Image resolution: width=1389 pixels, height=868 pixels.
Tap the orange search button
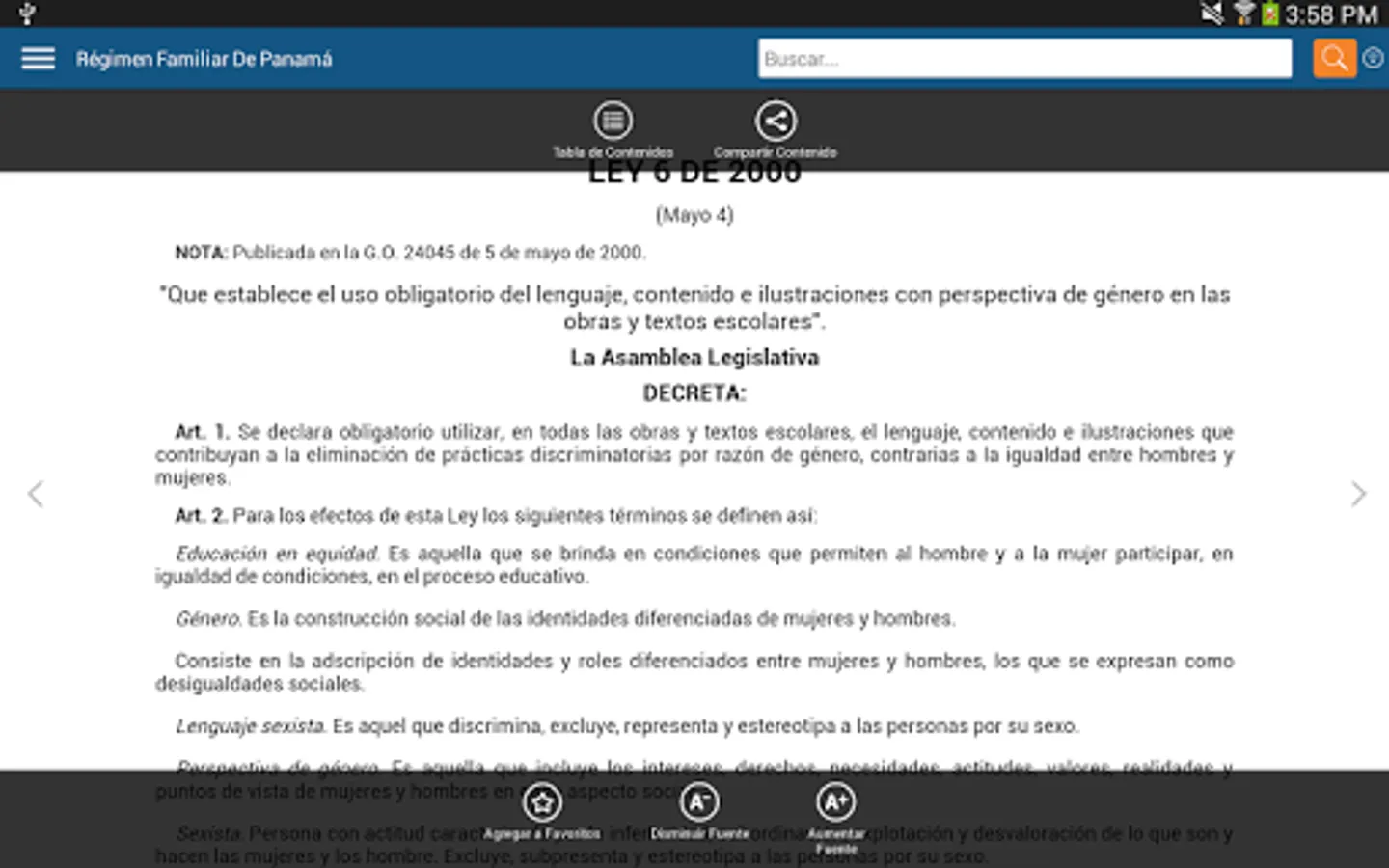pos(1335,59)
